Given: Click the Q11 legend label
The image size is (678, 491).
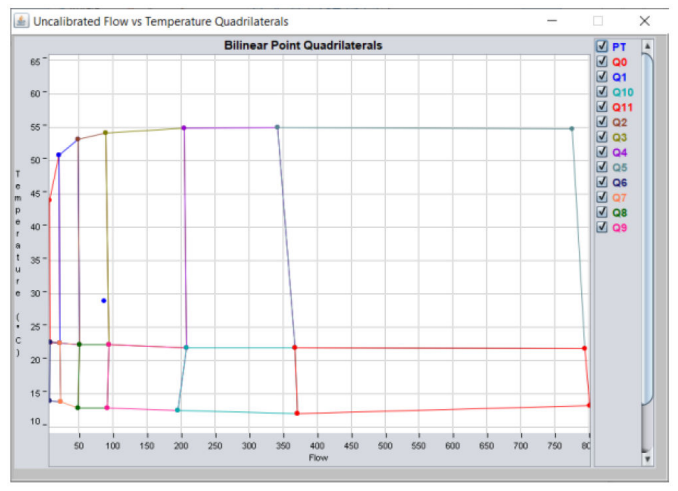Looking at the screenshot, I should (x=622, y=107).
